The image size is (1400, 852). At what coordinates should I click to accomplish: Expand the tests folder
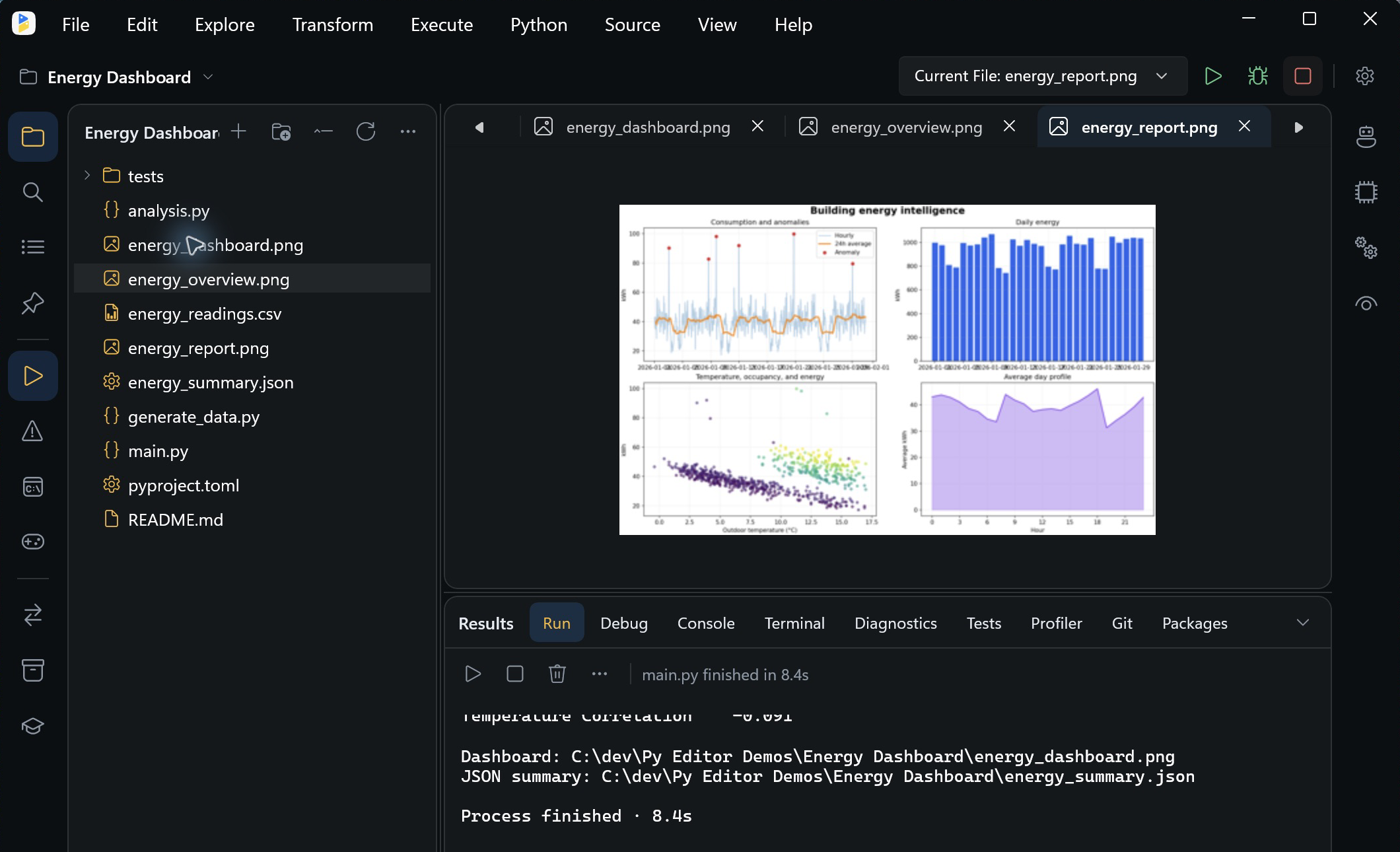pos(87,176)
